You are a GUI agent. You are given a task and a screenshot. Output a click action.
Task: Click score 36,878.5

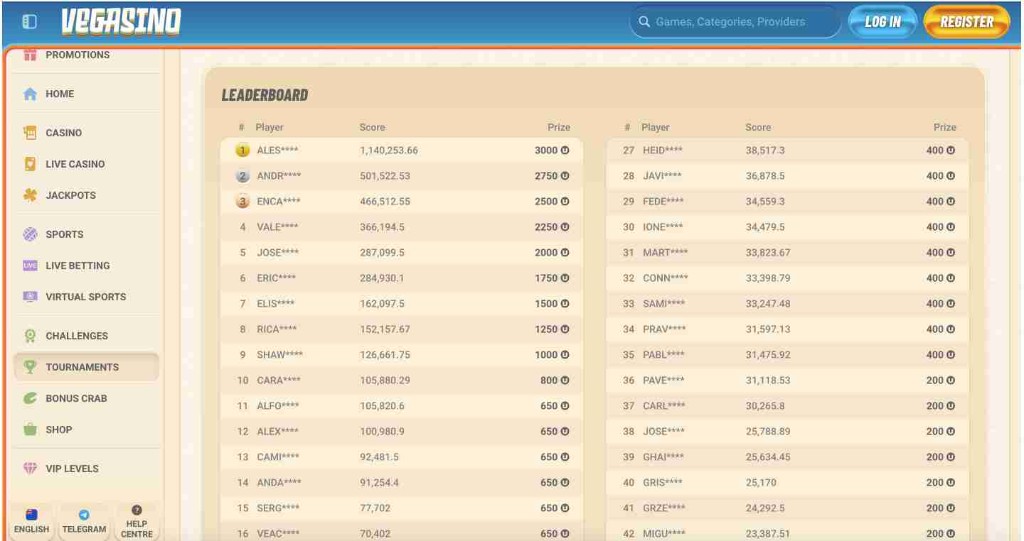[765, 176]
